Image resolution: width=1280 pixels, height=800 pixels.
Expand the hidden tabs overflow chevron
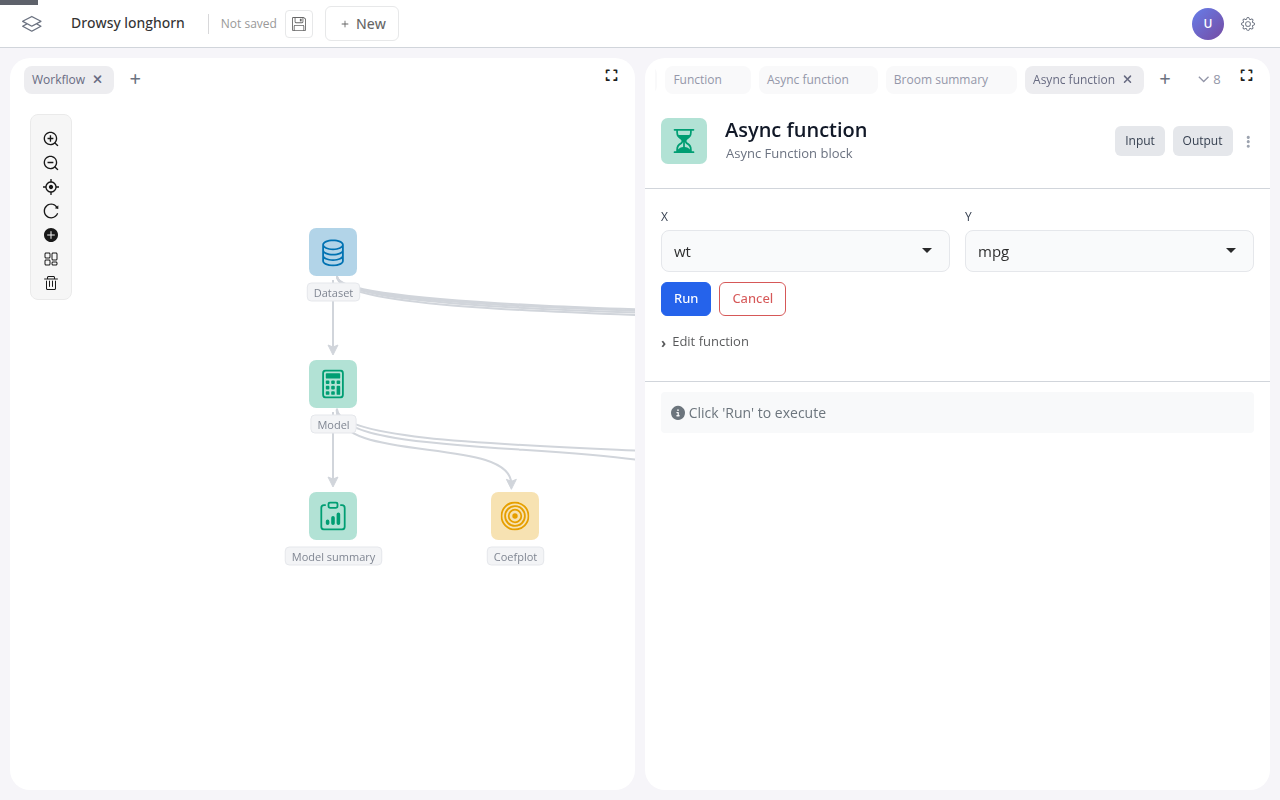click(x=1208, y=80)
